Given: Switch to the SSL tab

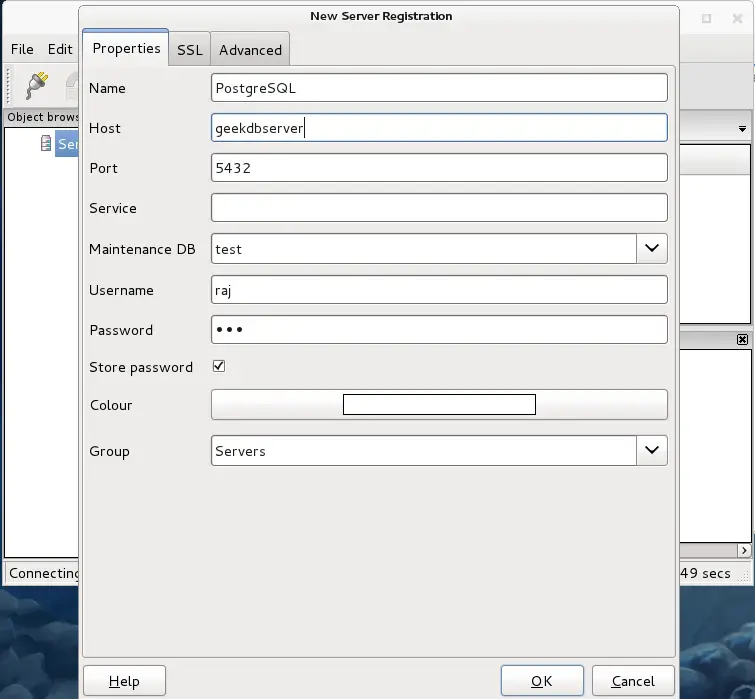Looking at the screenshot, I should coord(190,50).
